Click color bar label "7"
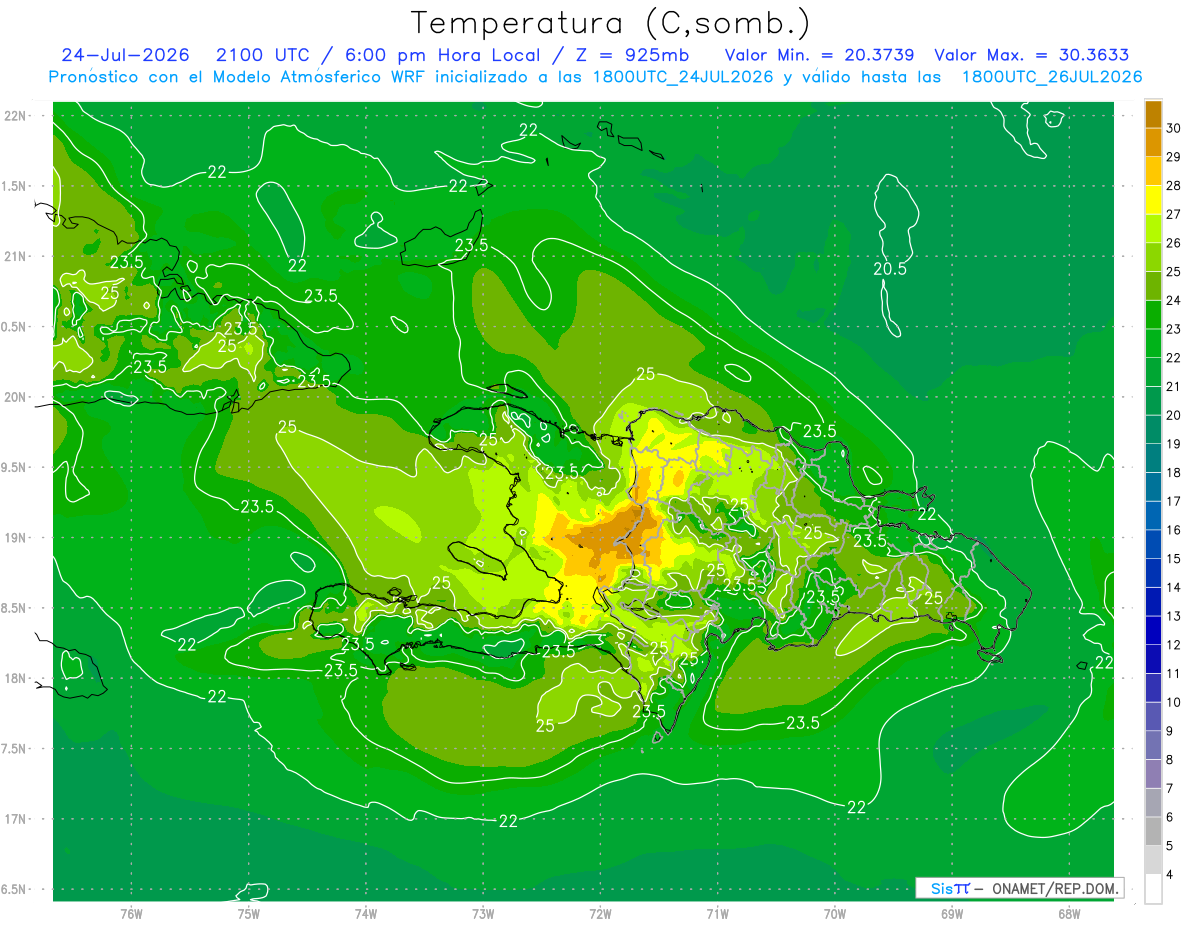The width and height of the screenshot is (1200, 927). point(1171,789)
